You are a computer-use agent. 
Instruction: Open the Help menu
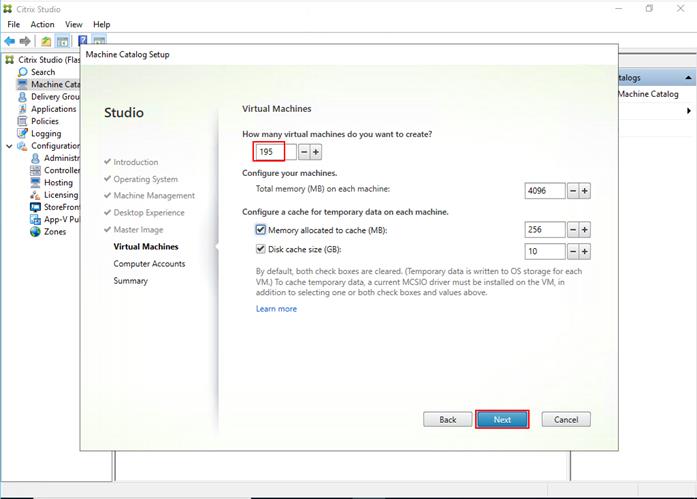pyautogui.click(x=101, y=24)
